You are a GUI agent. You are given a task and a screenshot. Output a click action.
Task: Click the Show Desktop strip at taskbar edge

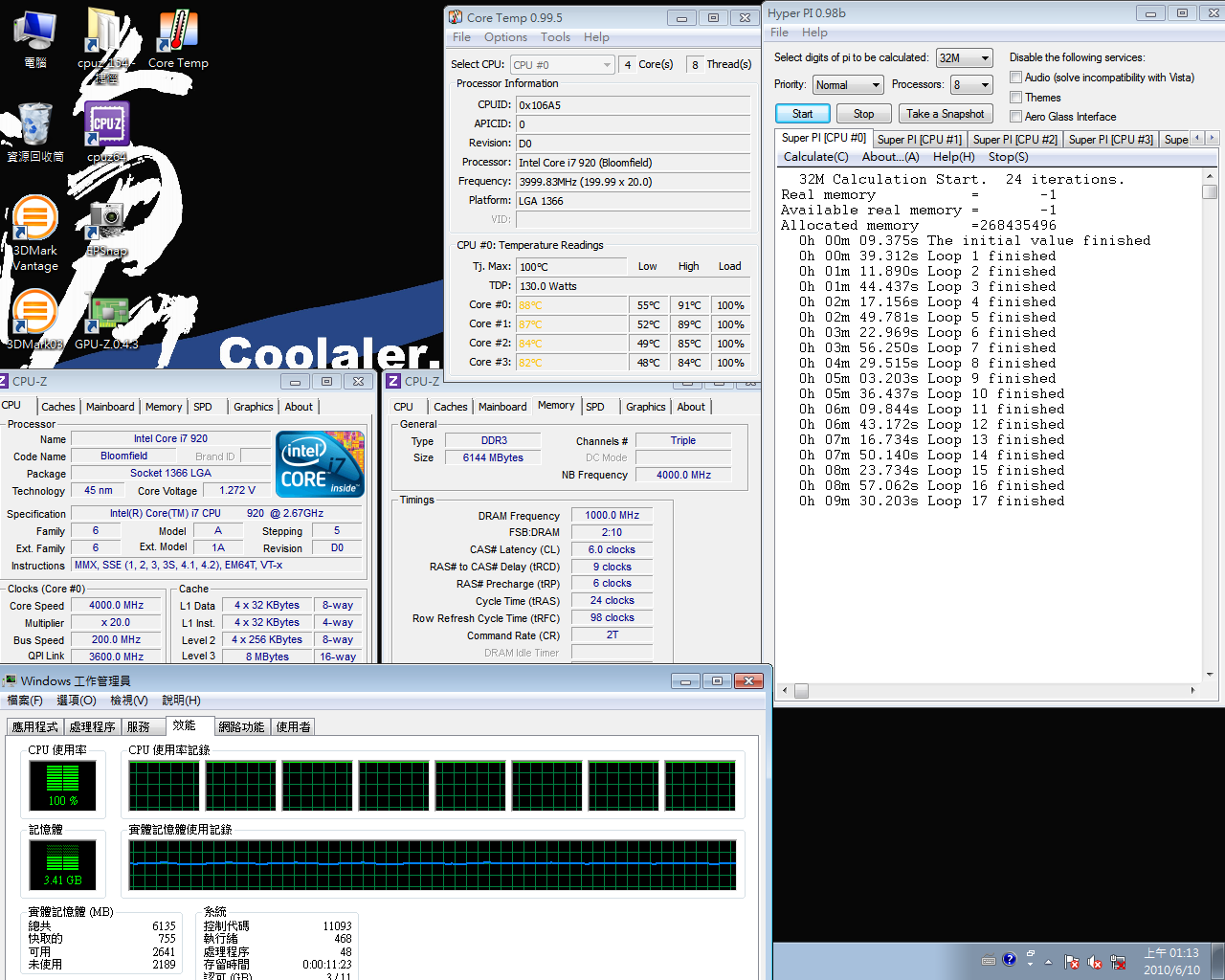(1218, 961)
